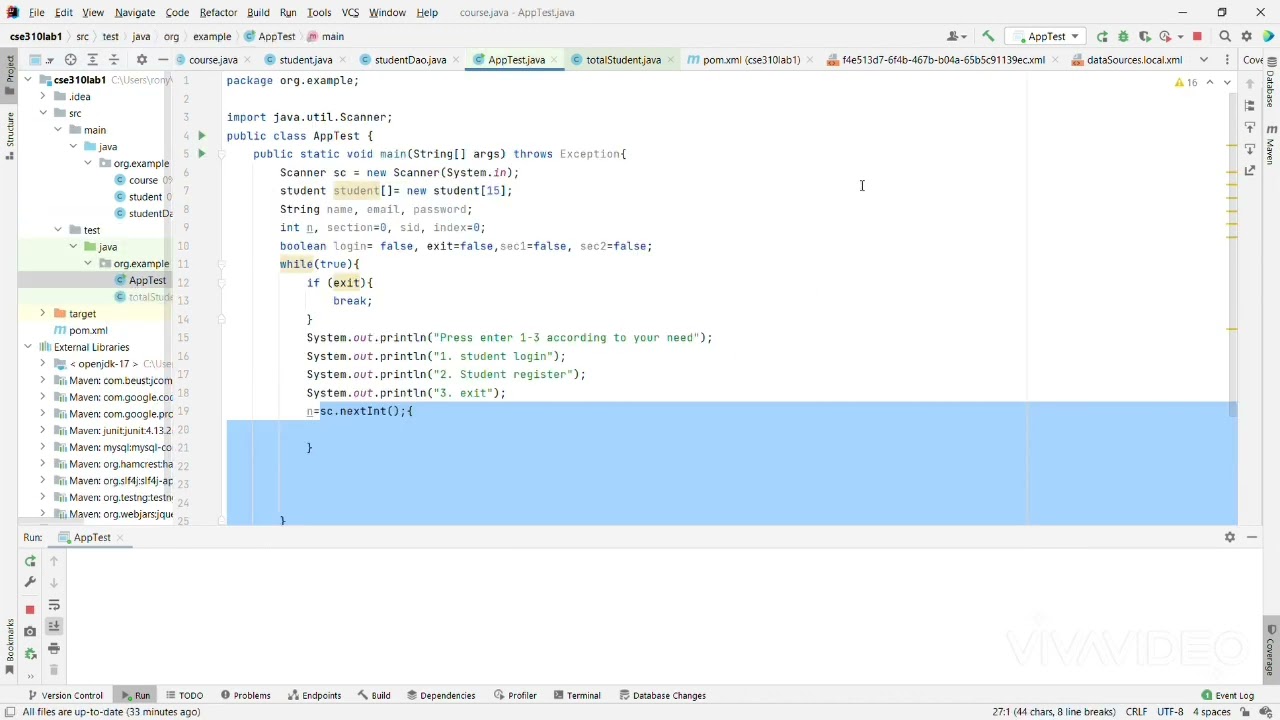
Task: Click run gutter arrow beside class AppTest
Action: coord(201,135)
